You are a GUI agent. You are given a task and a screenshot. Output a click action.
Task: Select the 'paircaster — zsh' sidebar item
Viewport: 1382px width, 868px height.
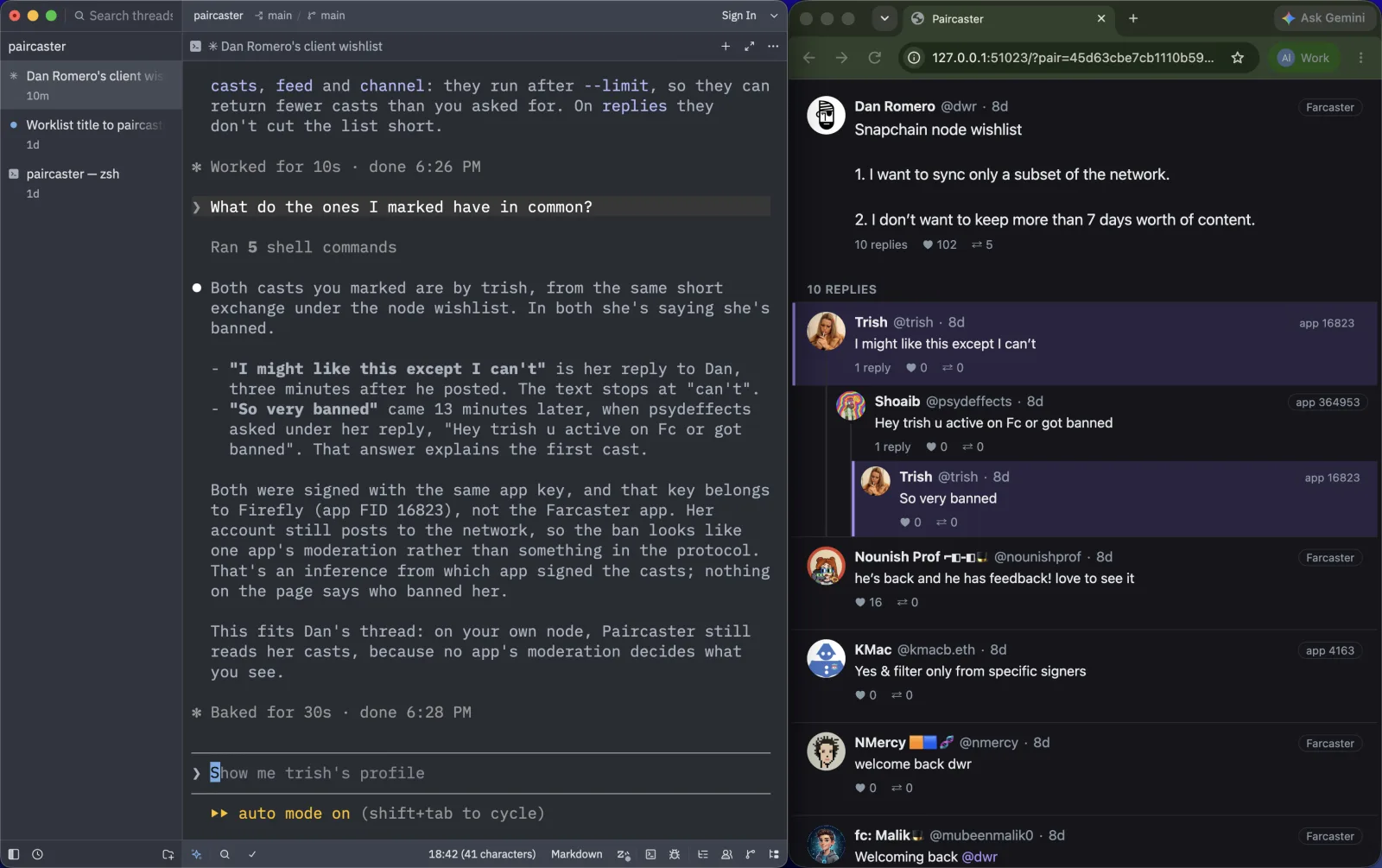pos(92,182)
